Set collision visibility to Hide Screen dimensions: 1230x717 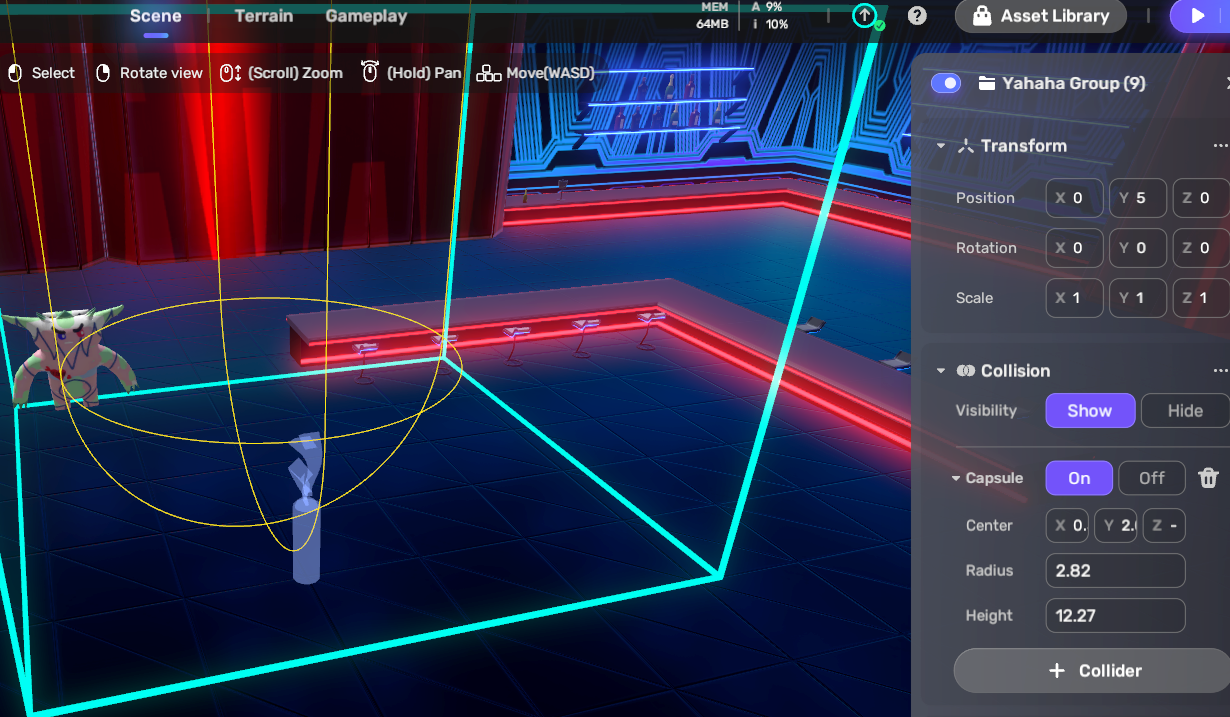pyautogui.click(x=1184, y=411)
